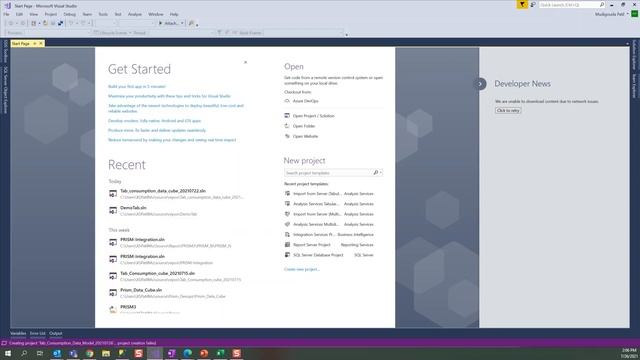Open the Help menu
The height and width of the screenshot is (360, 640).
[x=174, y=14]
